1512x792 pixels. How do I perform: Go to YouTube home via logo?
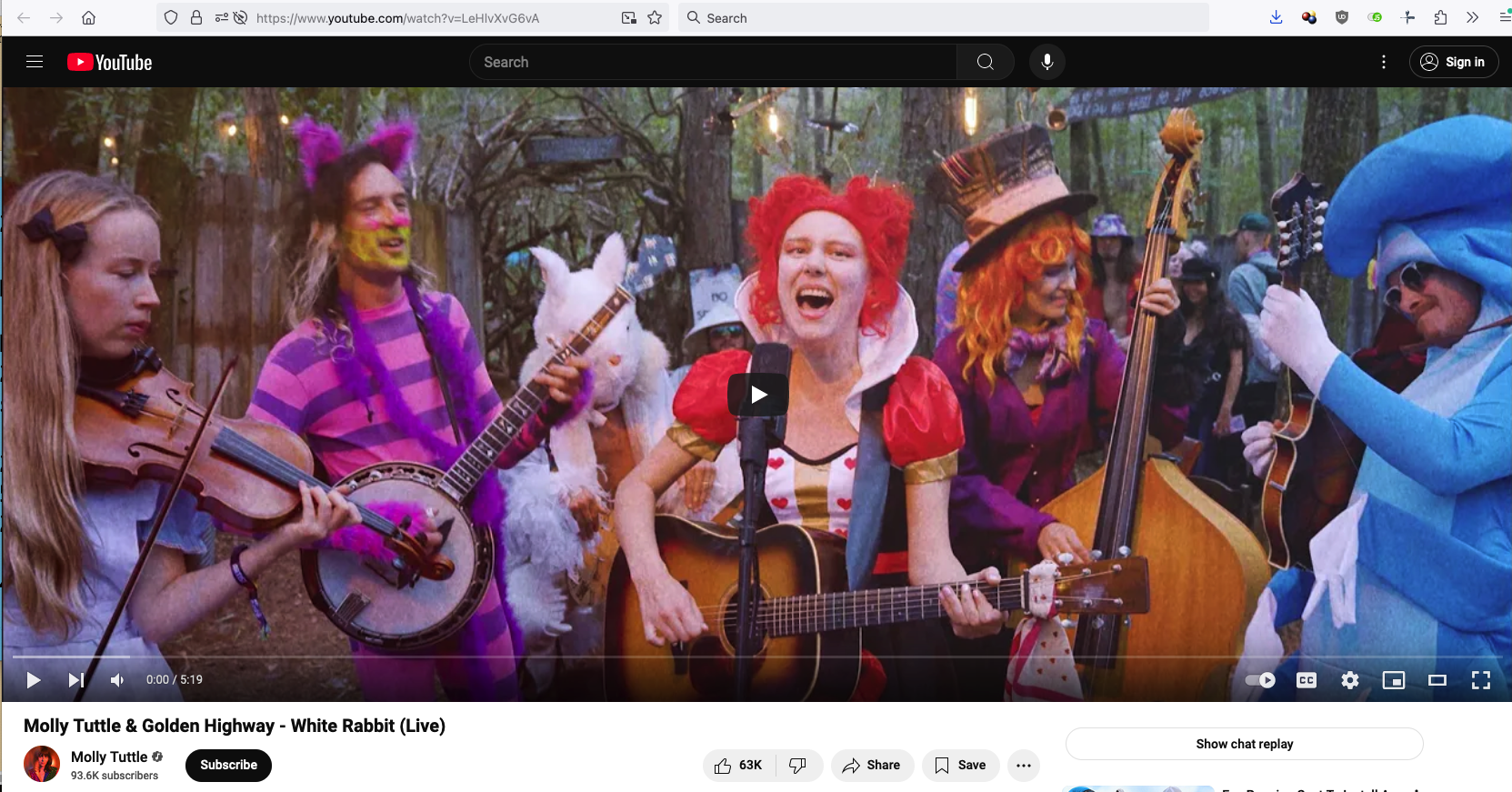pyautogui.click(x=110, y=62)
